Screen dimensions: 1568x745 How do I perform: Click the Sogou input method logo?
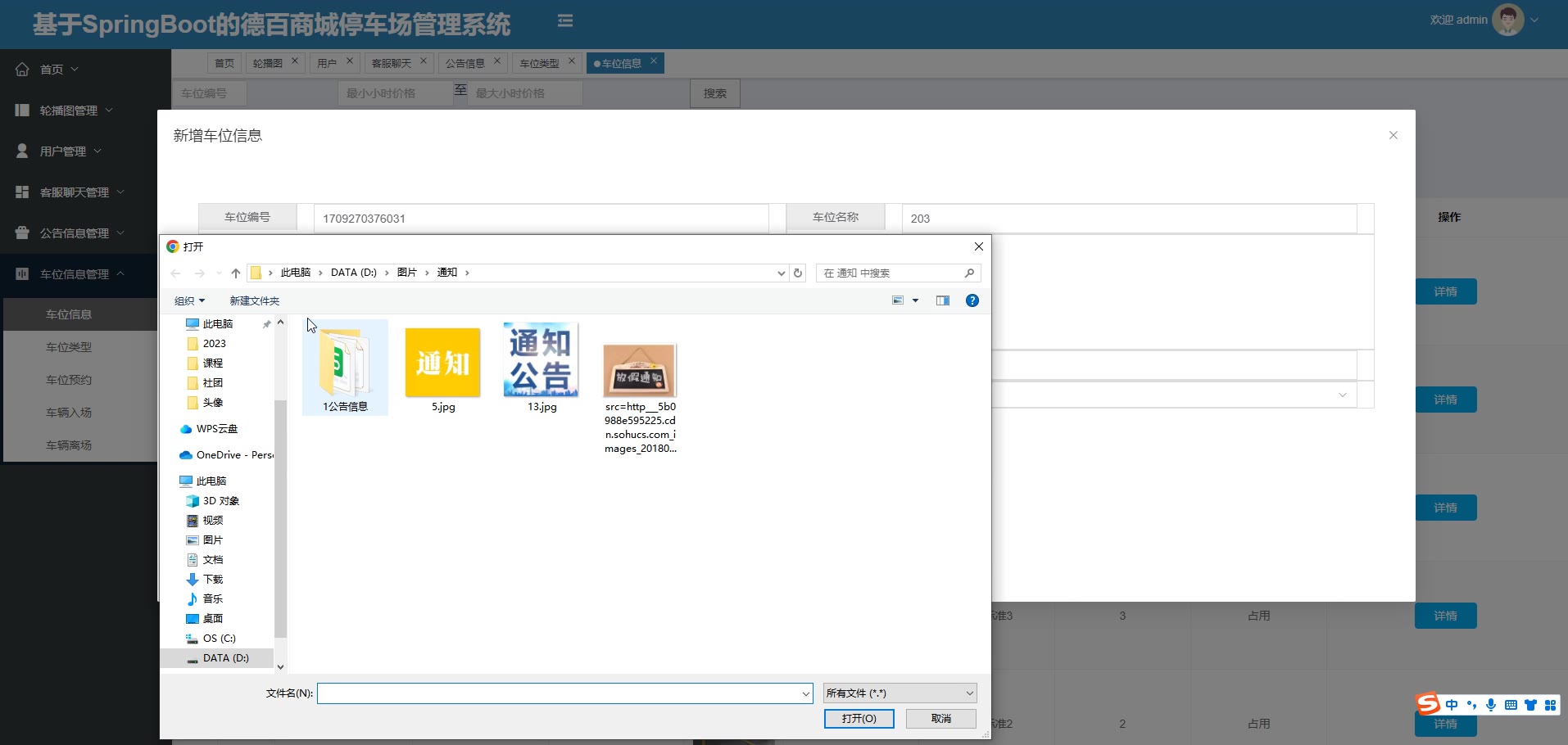click(x=1428, y=704)
